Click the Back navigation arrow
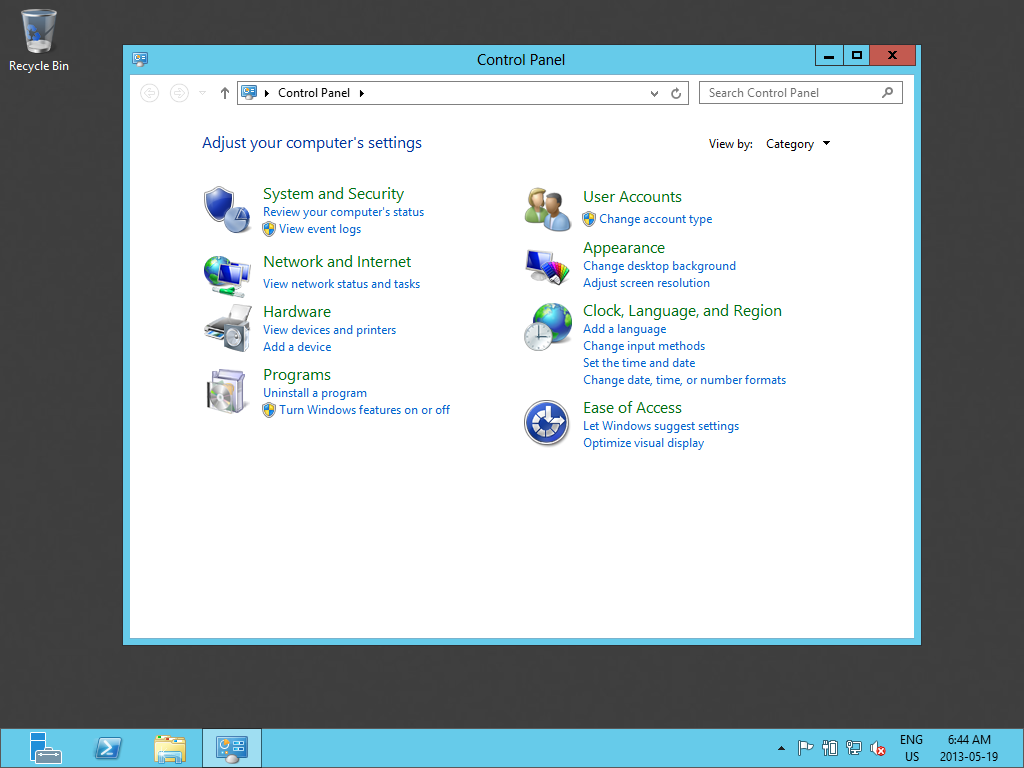The image size is (1024, 768). (150, 93)
